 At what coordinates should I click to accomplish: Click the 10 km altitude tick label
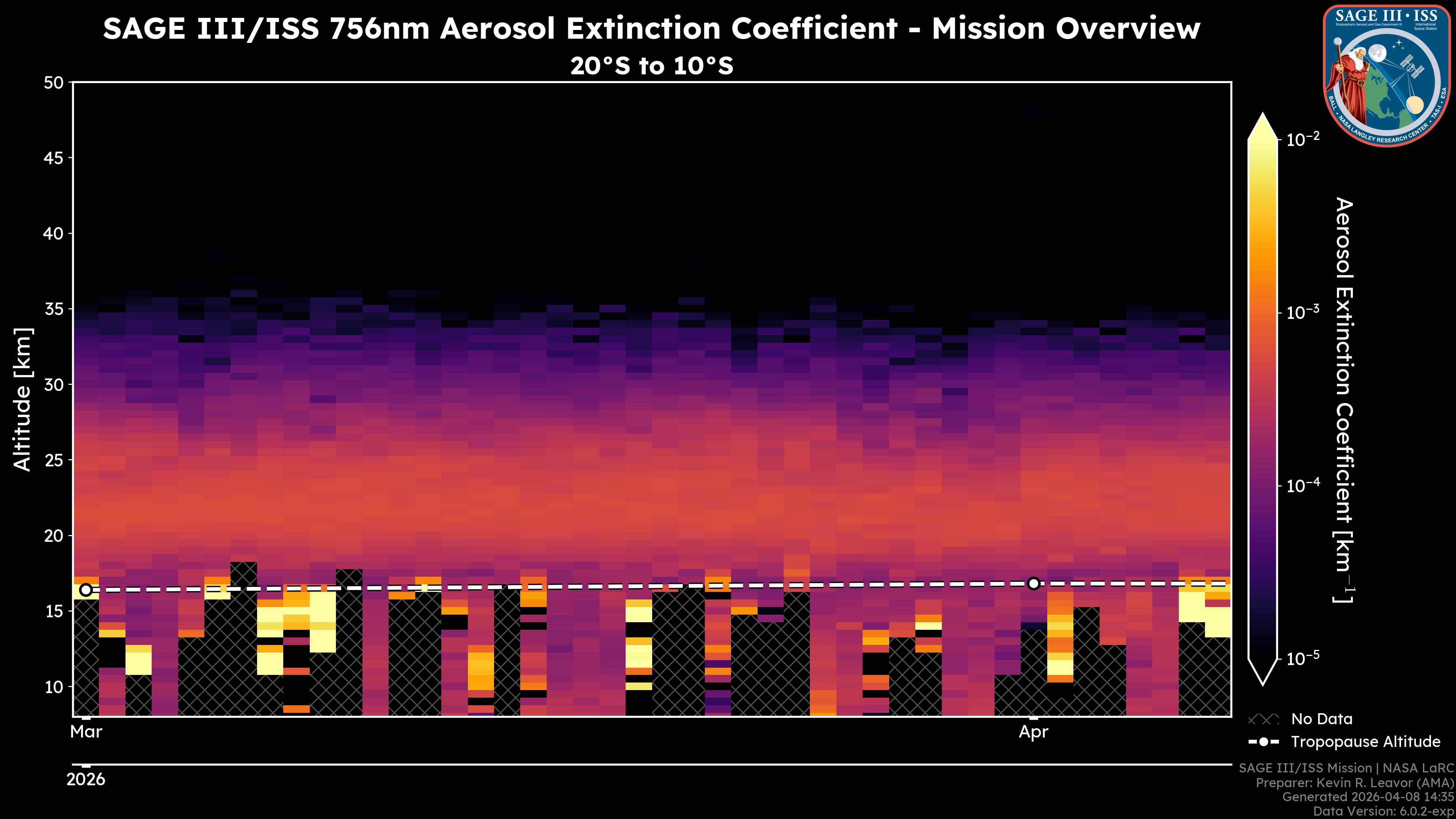(x=54, y=687)
